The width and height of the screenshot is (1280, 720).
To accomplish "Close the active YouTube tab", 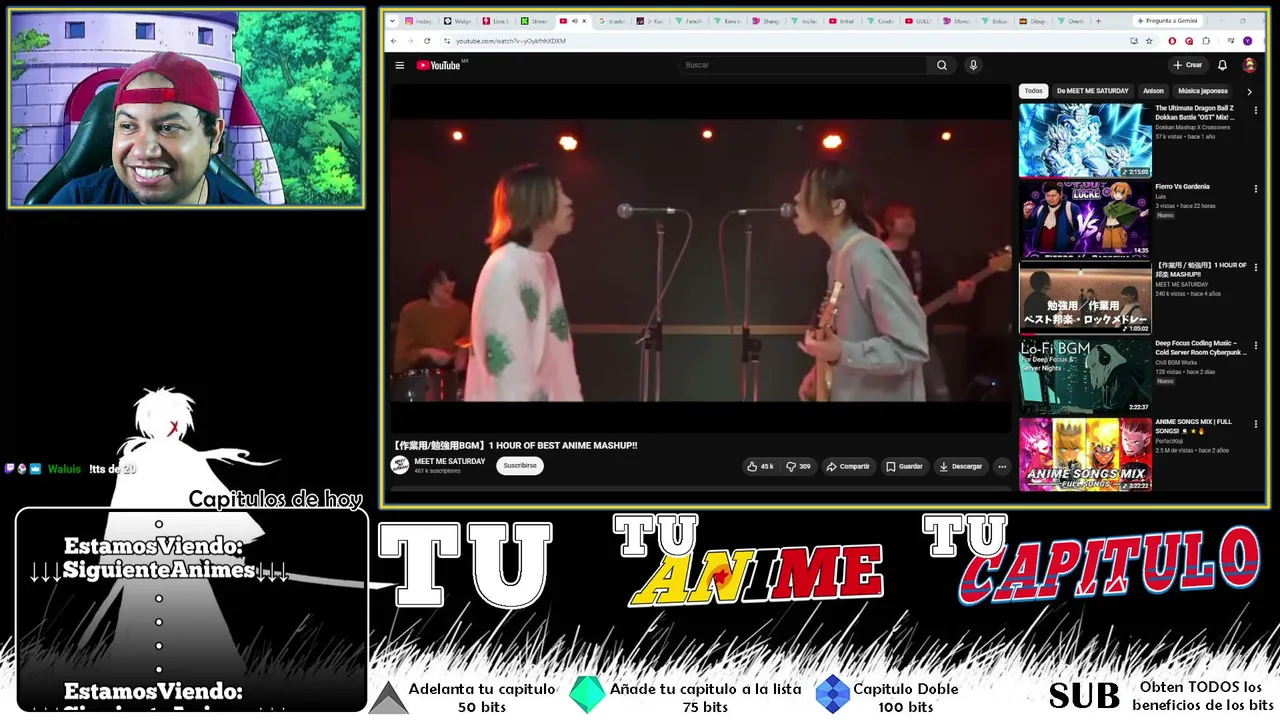I will [x=584, y=21].
